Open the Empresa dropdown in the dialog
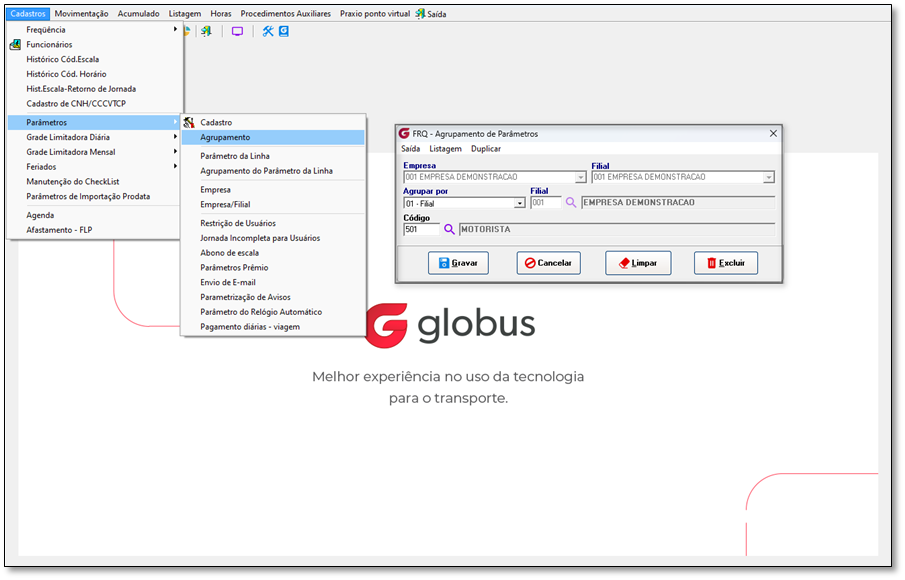Screen dimensions: 905x580 click(x=581, y=177)
